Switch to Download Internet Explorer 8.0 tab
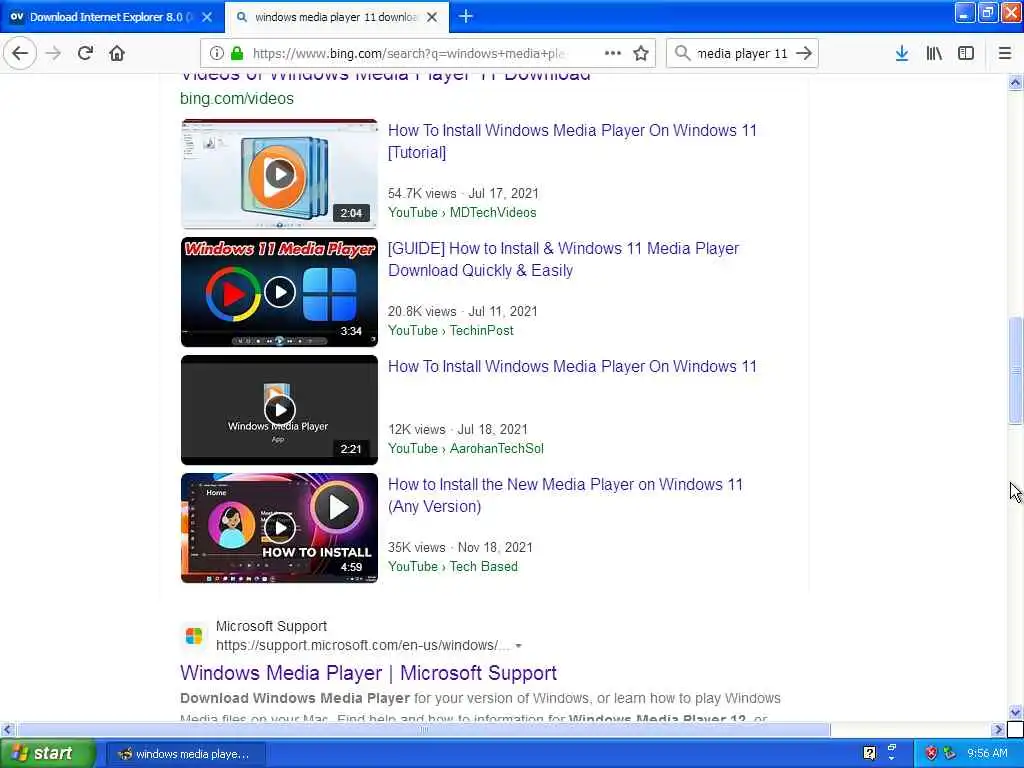This screenshot has width=1024, height=768. point(112,17)
